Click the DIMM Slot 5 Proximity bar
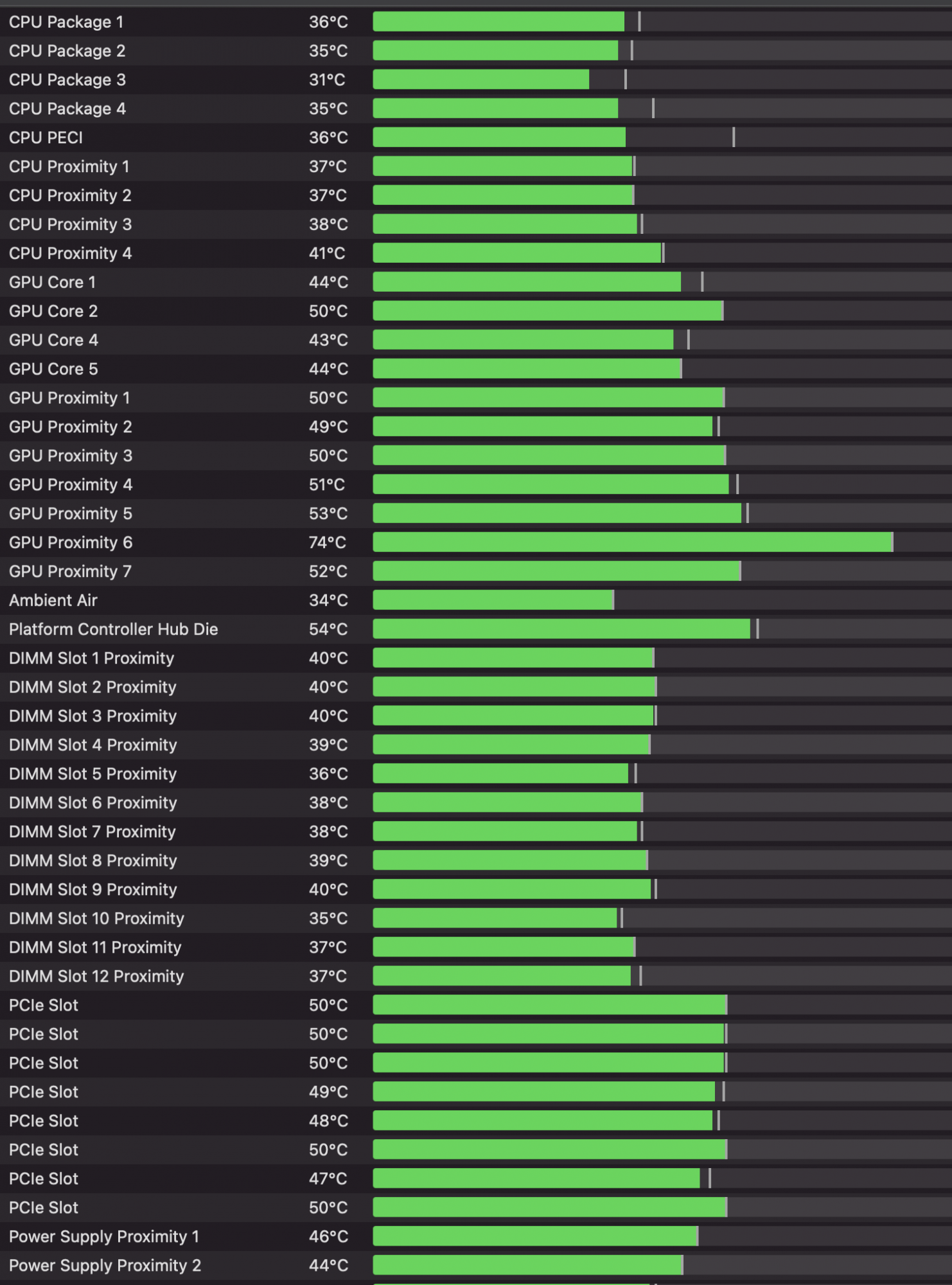Screen dimensions: 952x1285 pyautogui.click(x=500, y=774)
